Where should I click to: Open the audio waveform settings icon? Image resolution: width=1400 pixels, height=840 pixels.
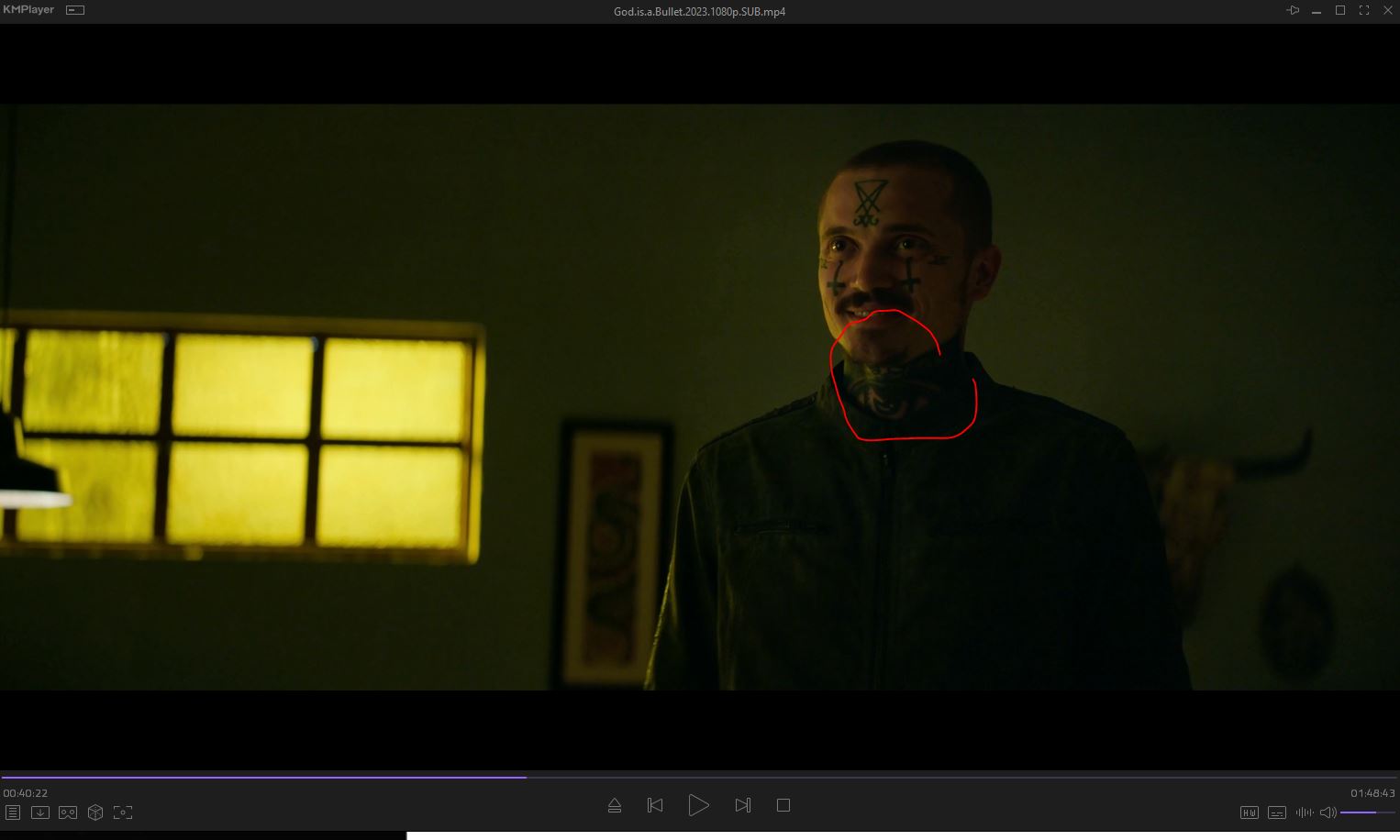pos(1304,812)
